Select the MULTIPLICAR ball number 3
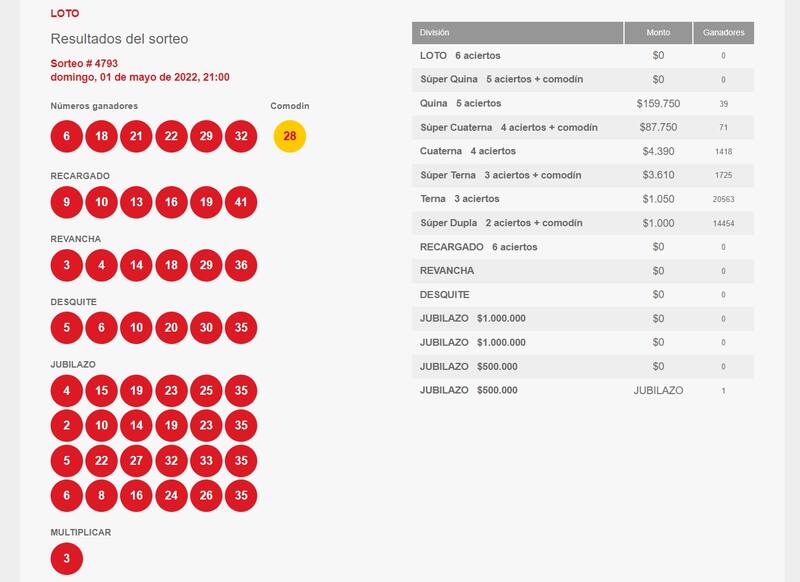The height and width of the screenshot is (582, 800). coord(67,559)
